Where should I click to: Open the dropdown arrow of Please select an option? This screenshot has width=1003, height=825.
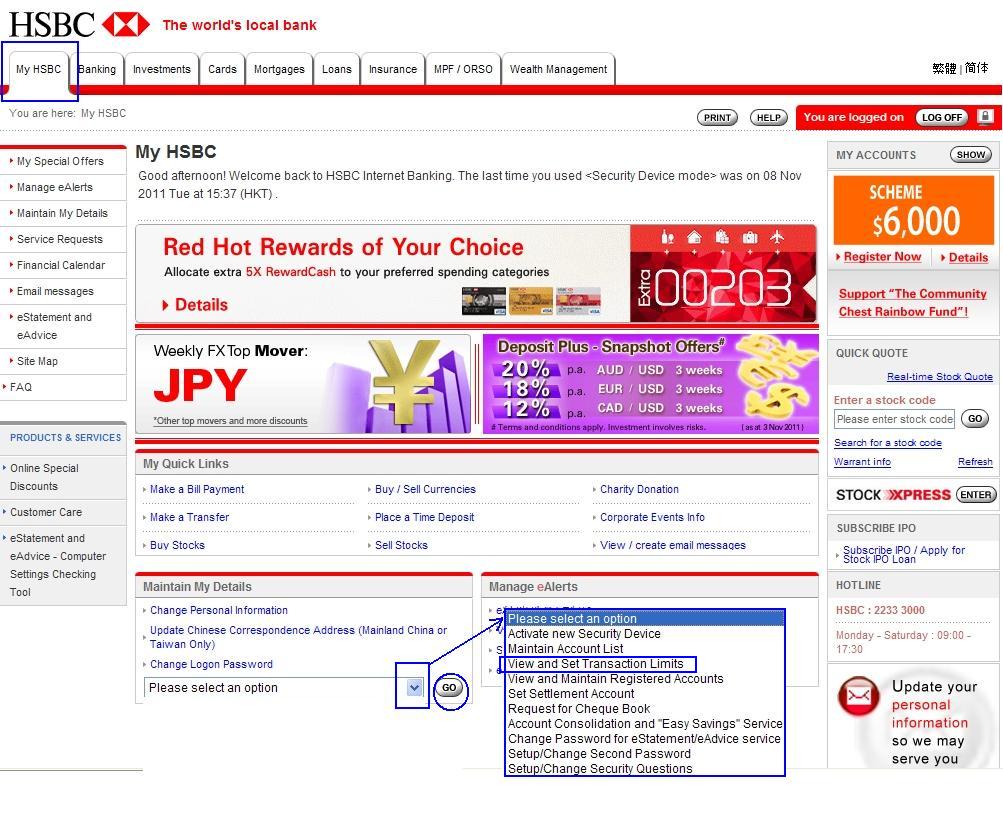coord(414,688)
